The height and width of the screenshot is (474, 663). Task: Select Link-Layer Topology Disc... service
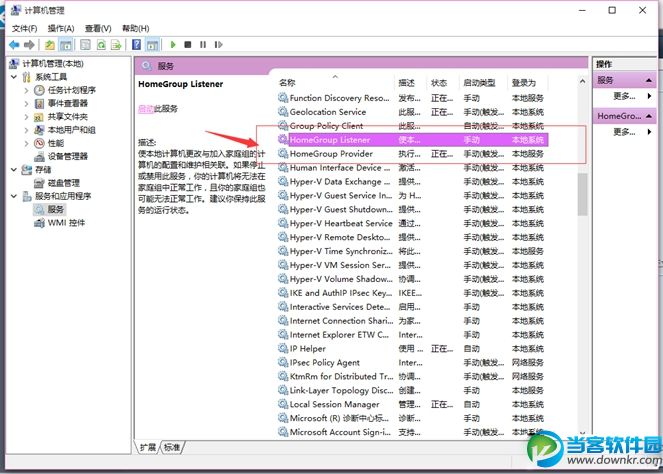click(x=412, y=390)
